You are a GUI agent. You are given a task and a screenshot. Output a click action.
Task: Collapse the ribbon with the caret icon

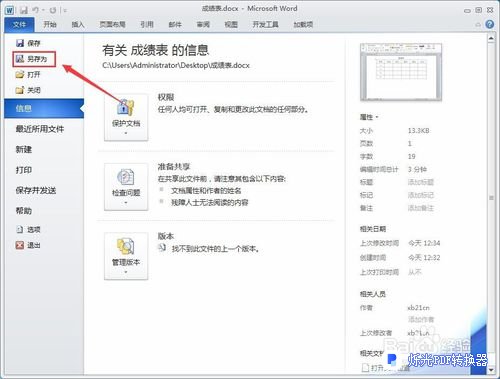coord(478,25)
